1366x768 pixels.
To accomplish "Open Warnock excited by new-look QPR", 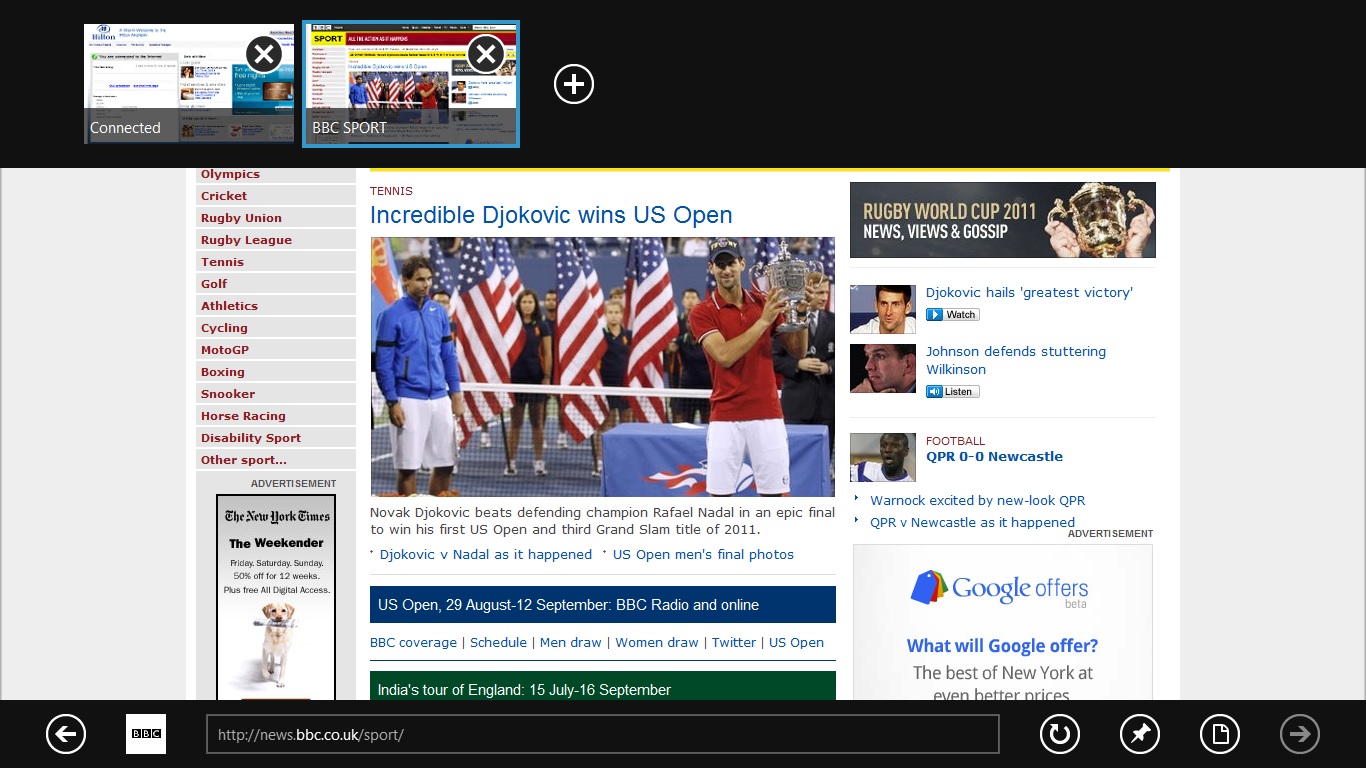I will (x=977, y=501).
